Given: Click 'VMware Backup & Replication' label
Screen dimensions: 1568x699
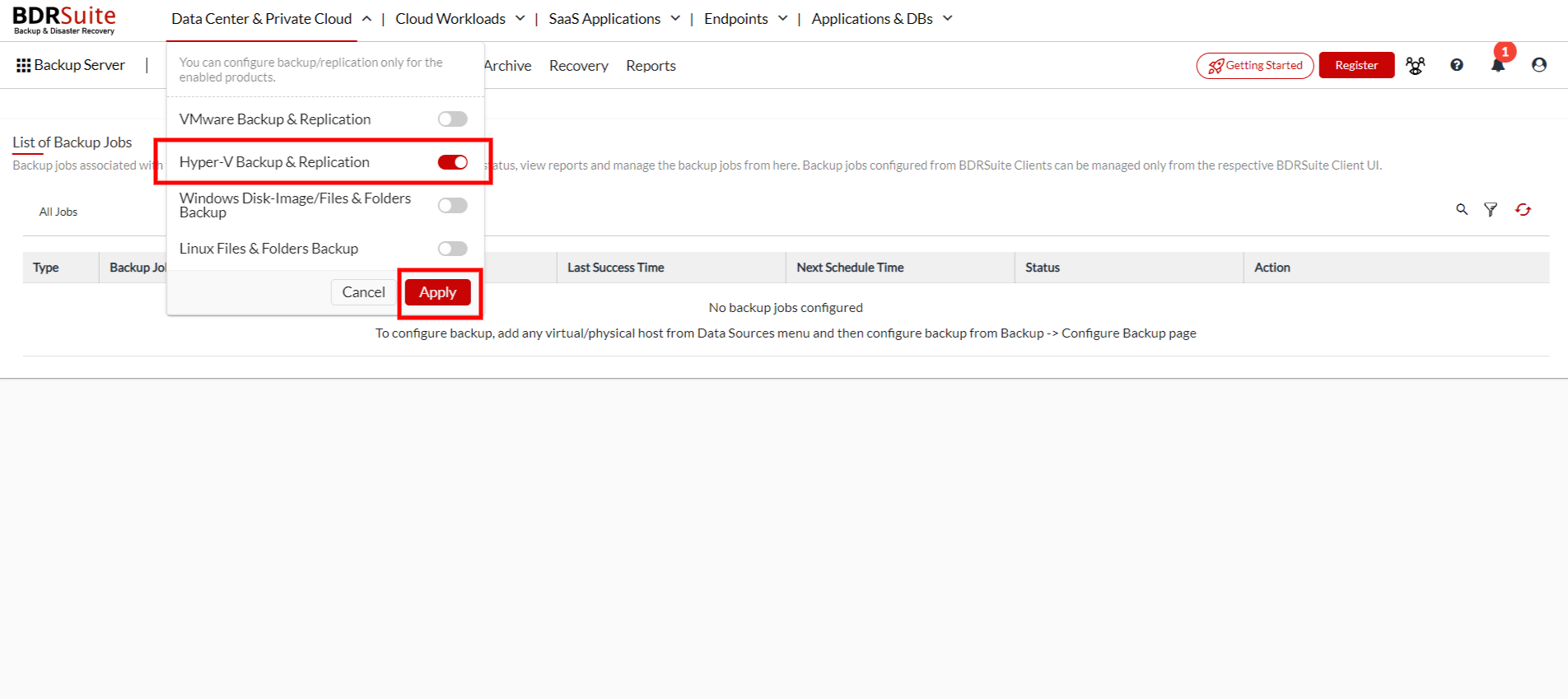Looking at the screenshot, I should 275,119.
